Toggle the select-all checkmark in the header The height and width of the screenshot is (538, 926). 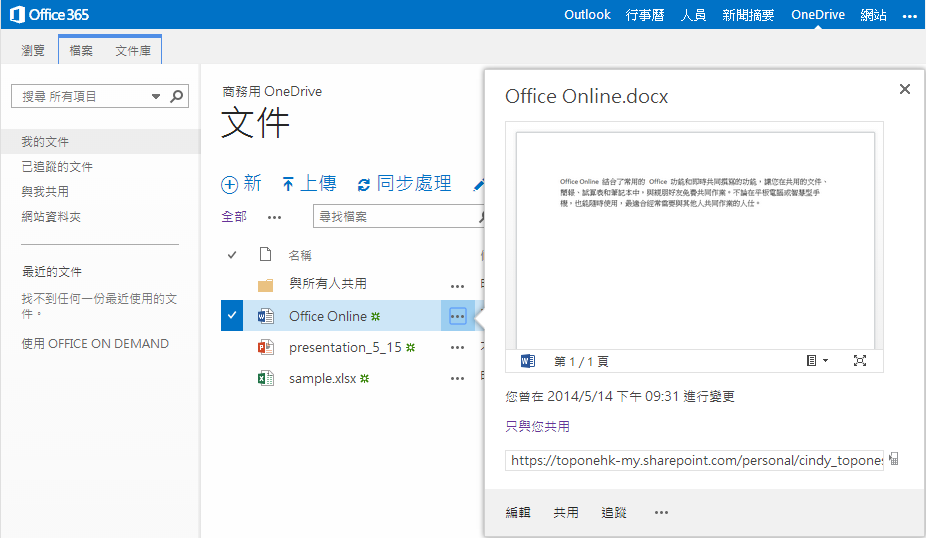tap(232, 255)
